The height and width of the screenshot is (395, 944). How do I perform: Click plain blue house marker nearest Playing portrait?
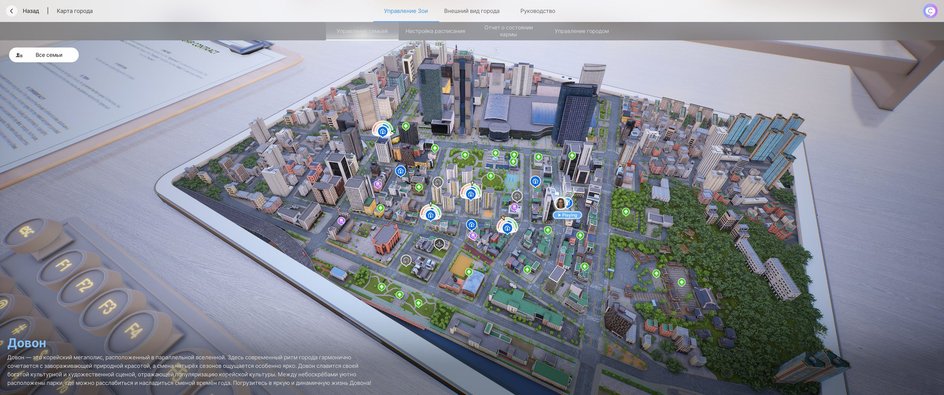pyautogui.click(x=535, y=181)
